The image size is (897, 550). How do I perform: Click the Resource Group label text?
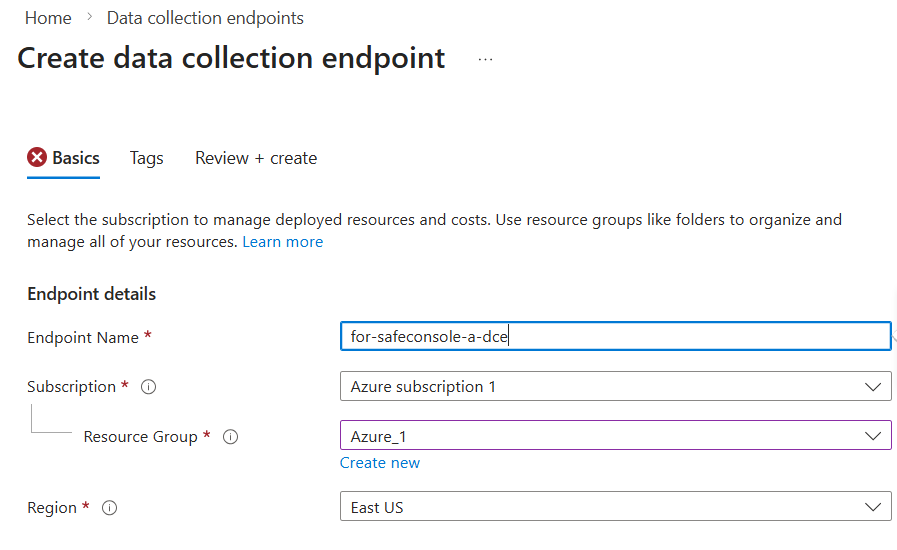(141, 437)
